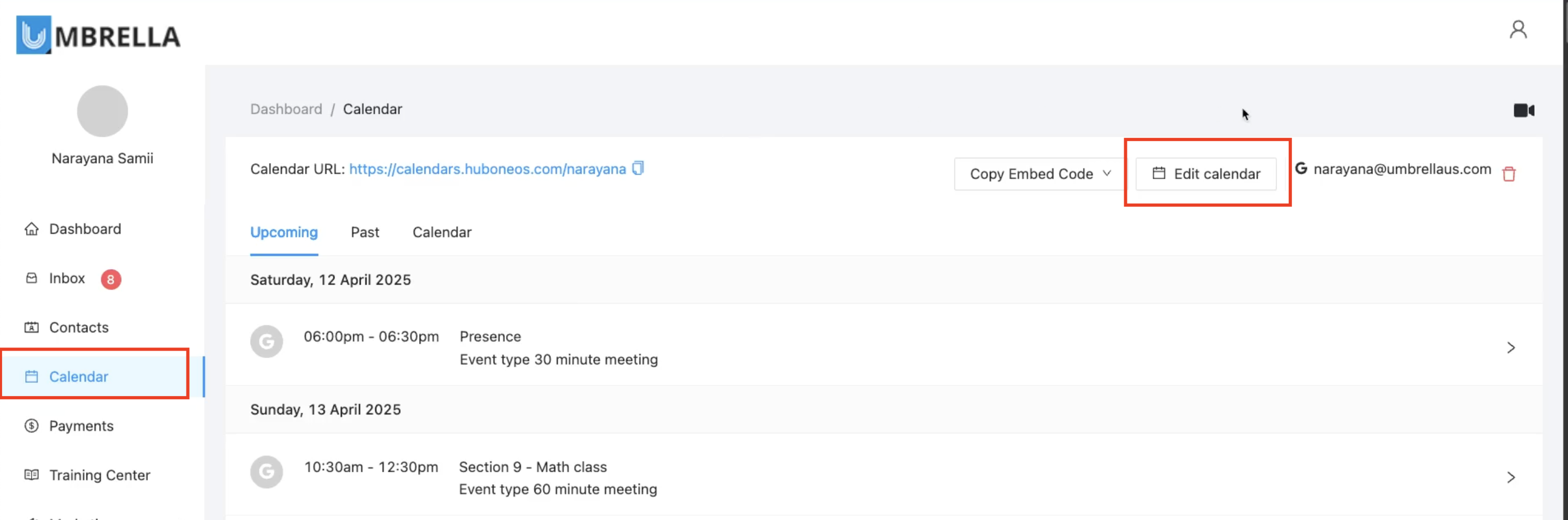Open the Inbox from sidebar
The height and width of the screenshot is (520, 1568).
click(x=67, y=278)
